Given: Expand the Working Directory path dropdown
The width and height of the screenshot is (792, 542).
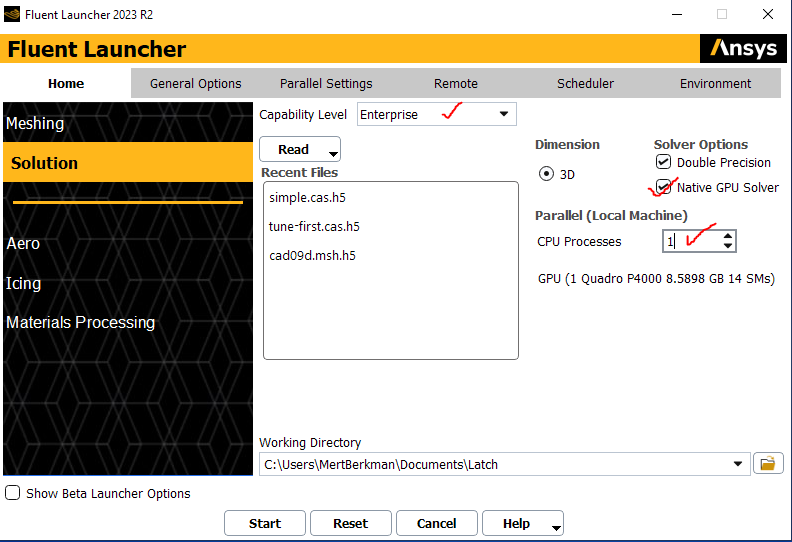Looking at the screenshot, I should [x=739, y=464].
